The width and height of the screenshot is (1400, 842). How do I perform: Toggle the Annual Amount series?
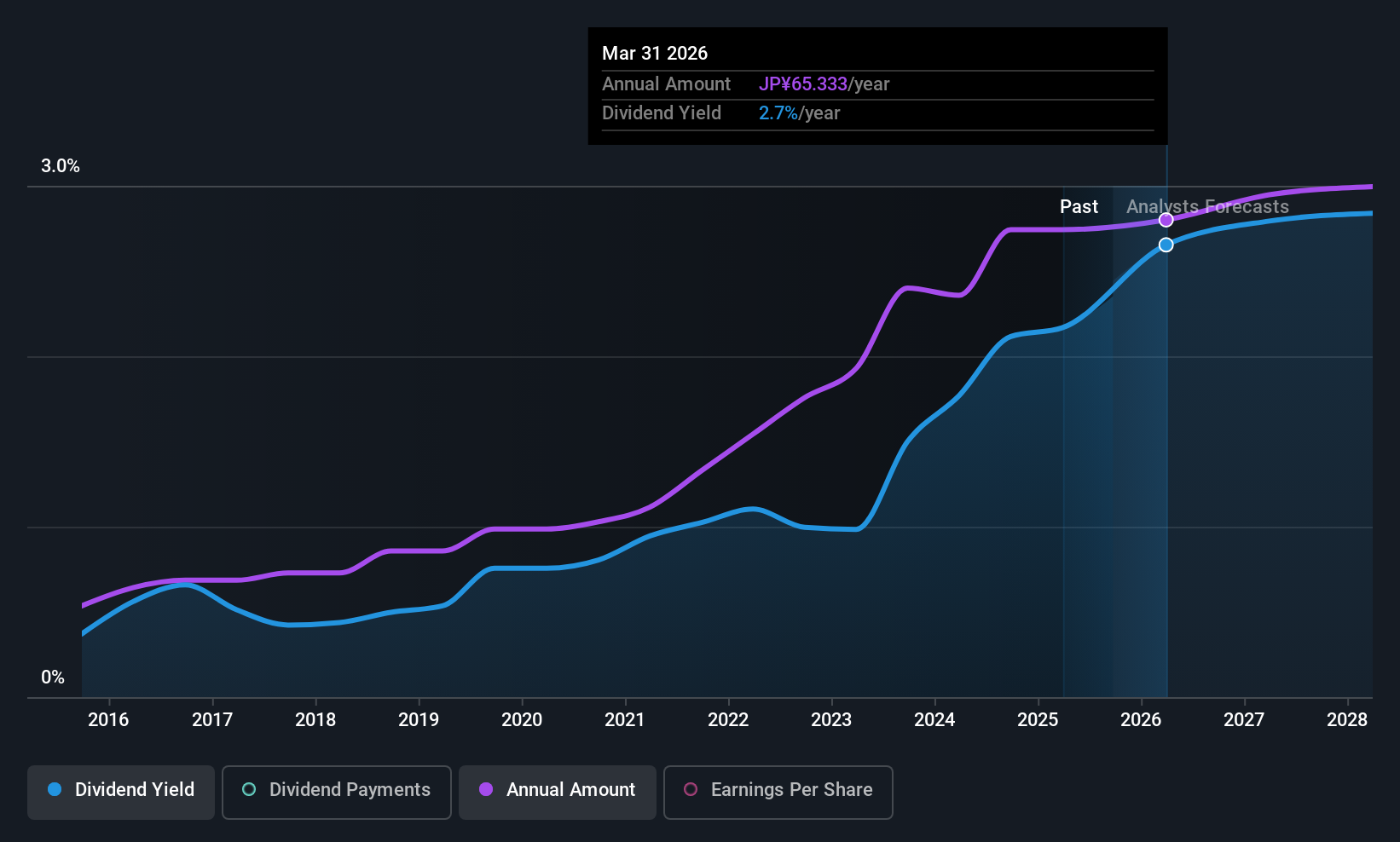pos(558,793)
